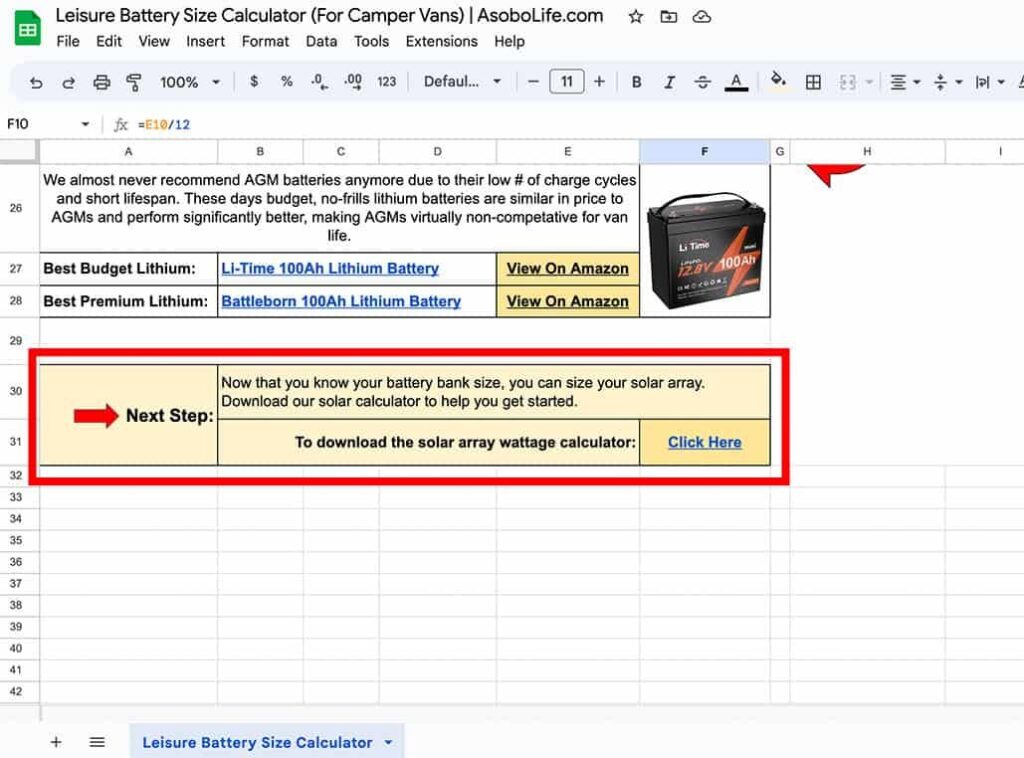Increase decimal places
Screen dimensions: 1024x758
353,82
